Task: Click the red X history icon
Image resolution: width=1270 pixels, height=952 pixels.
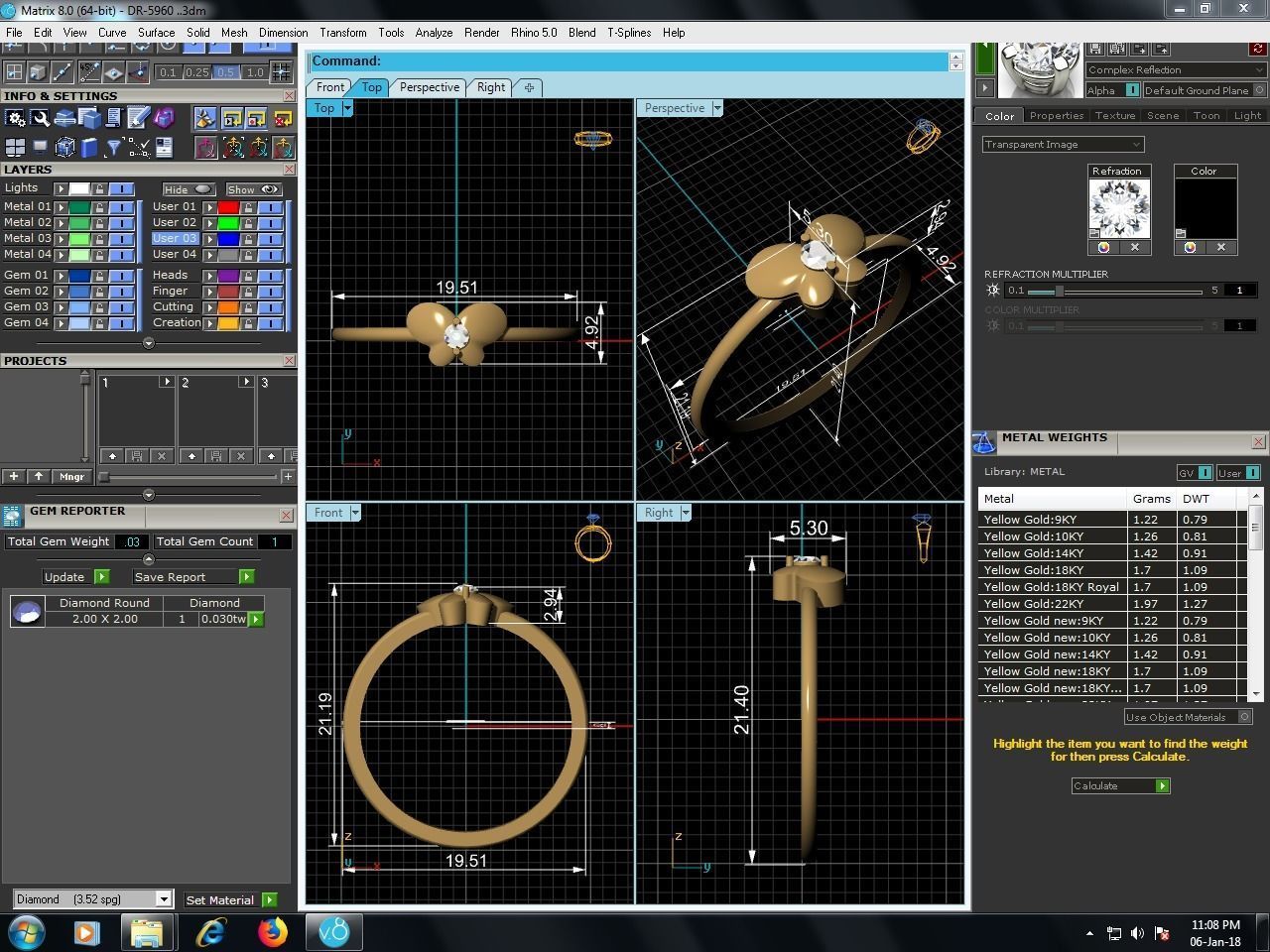Action: (x=283, y=119)
